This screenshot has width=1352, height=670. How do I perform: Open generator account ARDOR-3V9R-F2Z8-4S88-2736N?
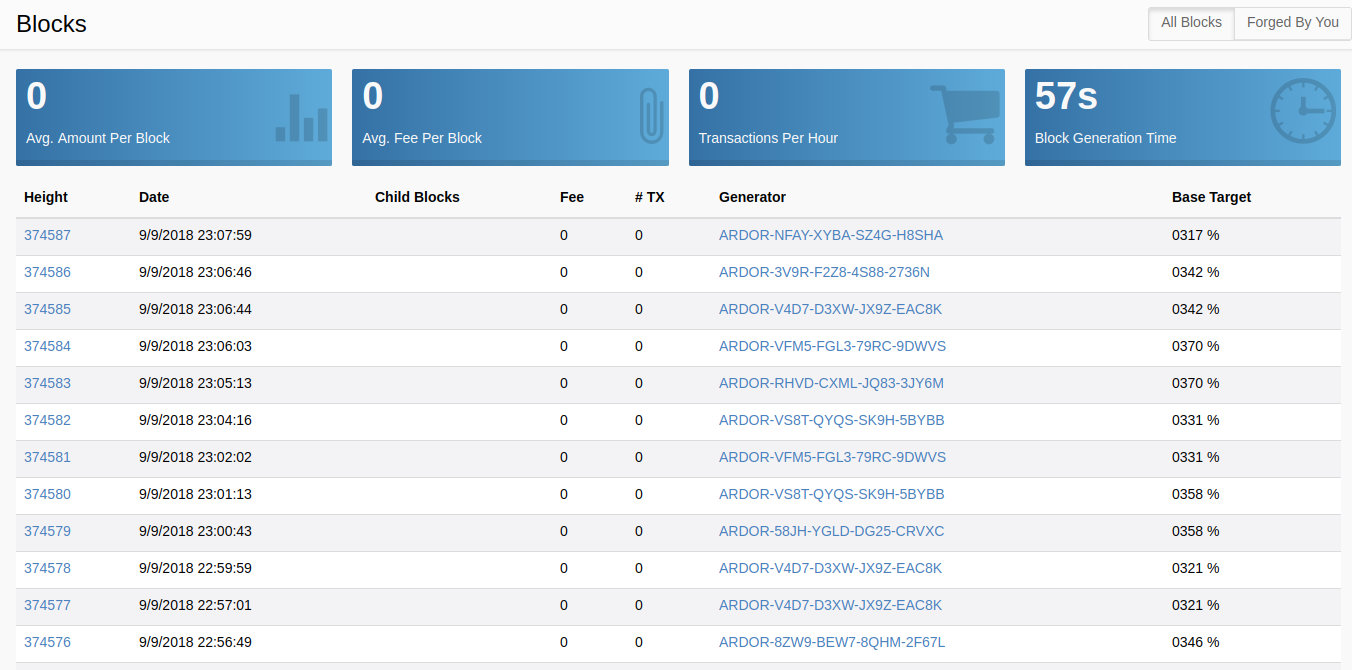coord(824,273)
